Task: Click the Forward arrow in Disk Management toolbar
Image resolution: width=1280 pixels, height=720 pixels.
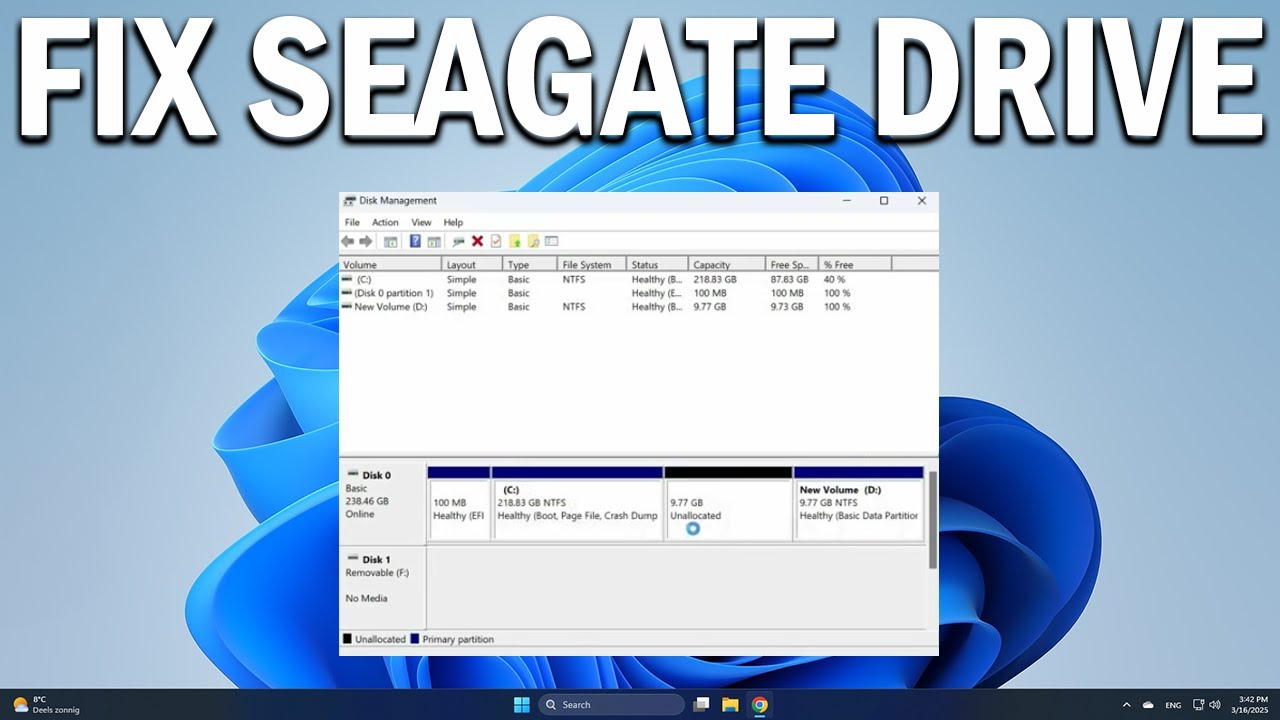Action: point(366,241)
